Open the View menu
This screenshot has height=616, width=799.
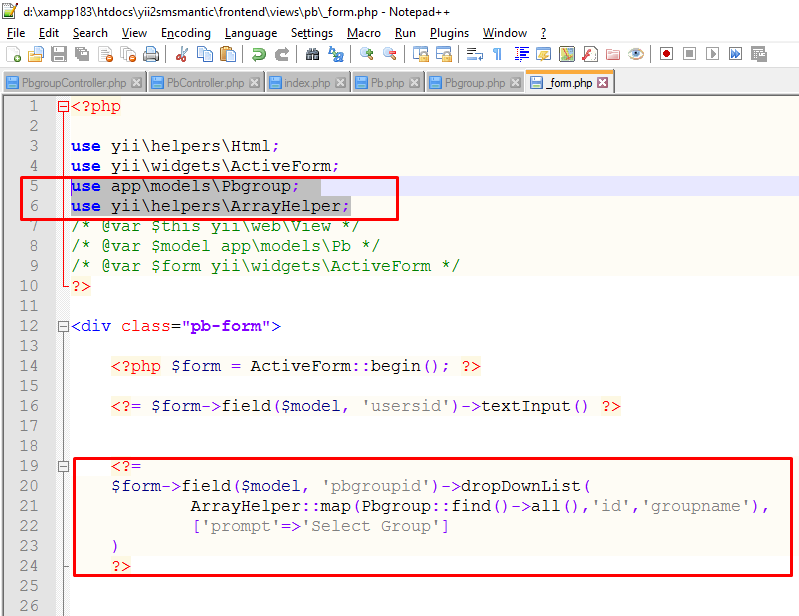tap(134, 33)
